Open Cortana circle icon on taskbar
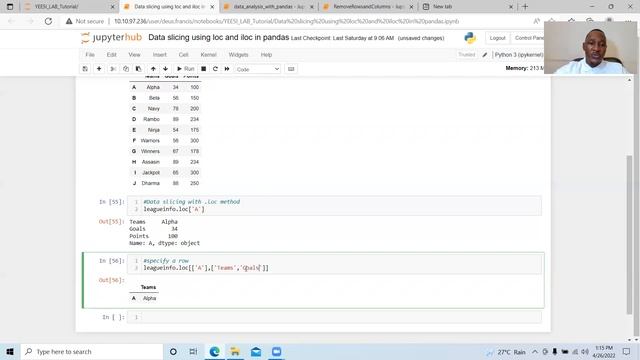This screenshot has height=360, width=640. tap(173, 351)
